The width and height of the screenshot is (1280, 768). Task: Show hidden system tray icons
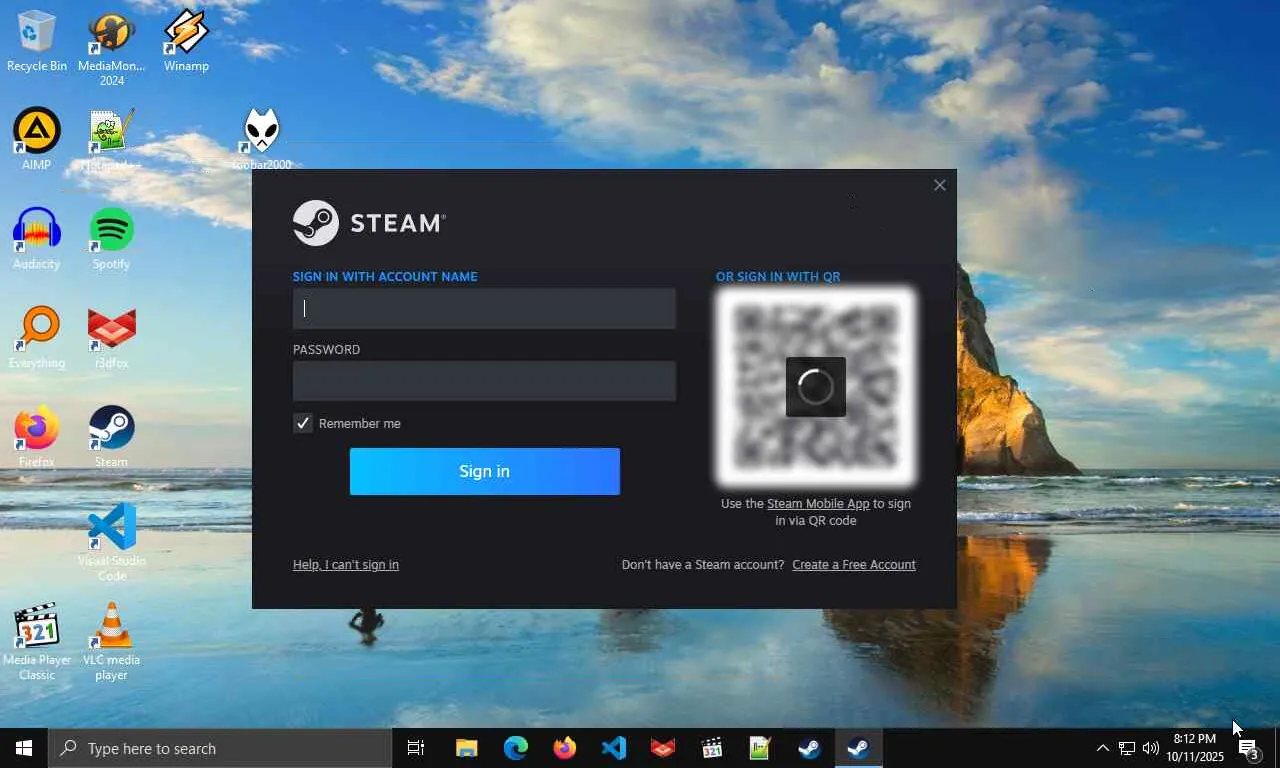click(1102, 748)
